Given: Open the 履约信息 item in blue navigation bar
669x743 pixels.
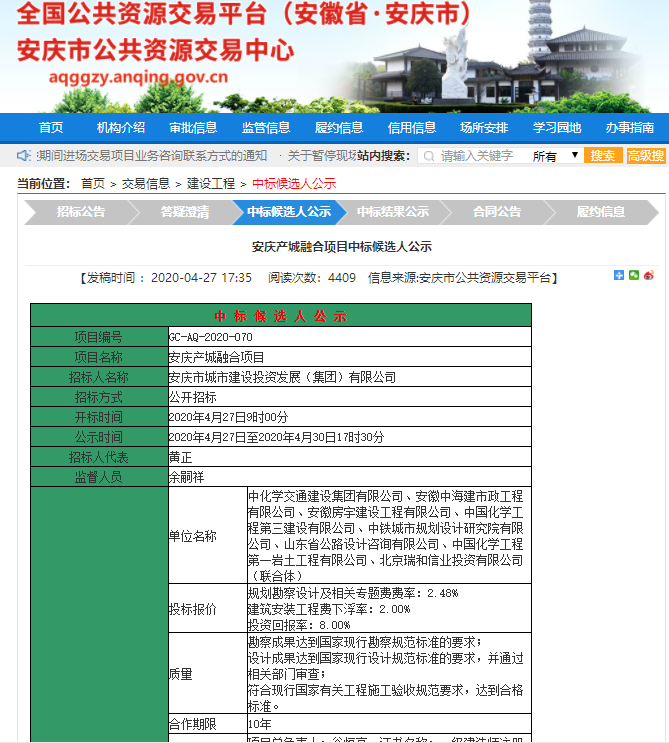Looking at the screenshot, I should point(339,127).
